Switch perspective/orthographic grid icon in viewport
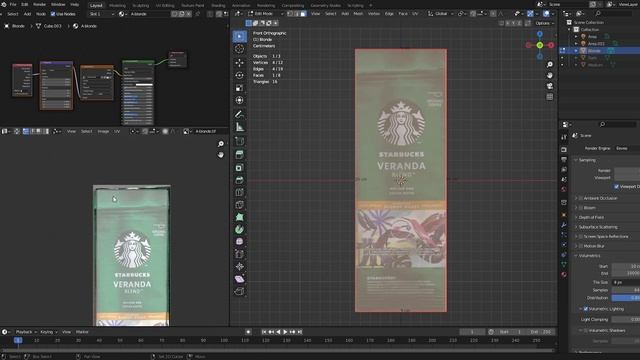The height and width of the screenshot is (360, 640). 550,97
